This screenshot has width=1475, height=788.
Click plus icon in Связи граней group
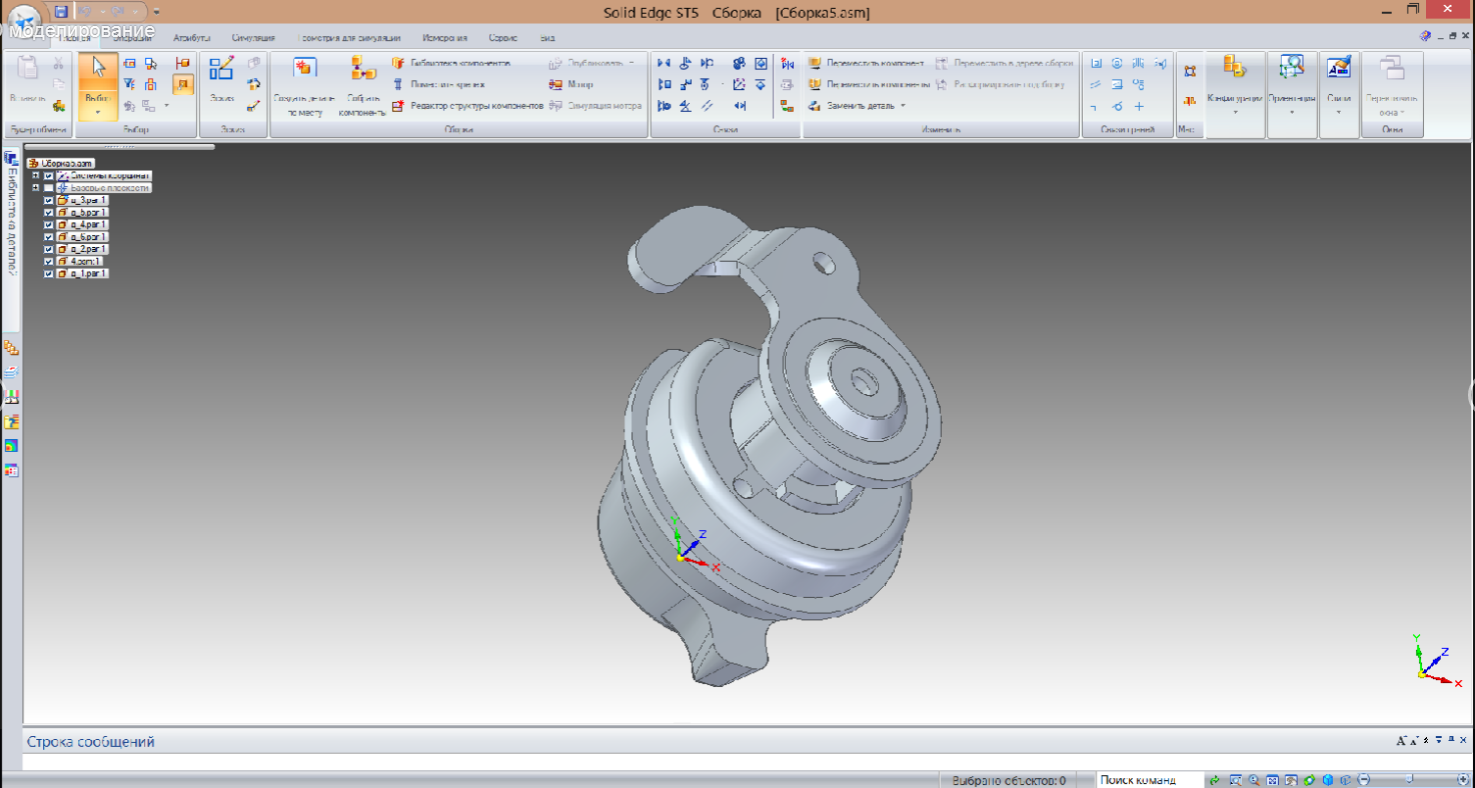coord(1138,106)
